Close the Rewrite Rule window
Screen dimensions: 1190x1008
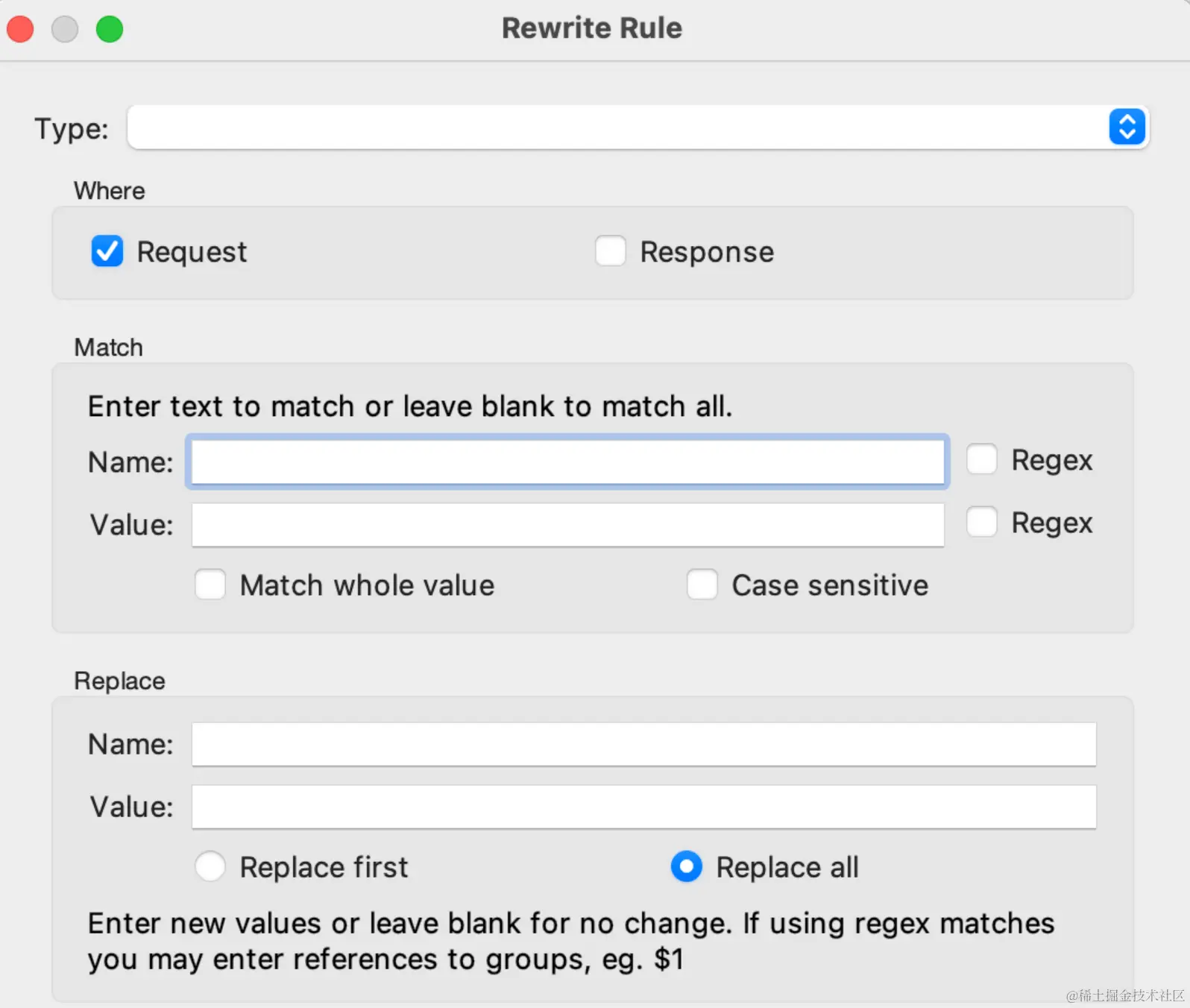(x=20, y=29)
